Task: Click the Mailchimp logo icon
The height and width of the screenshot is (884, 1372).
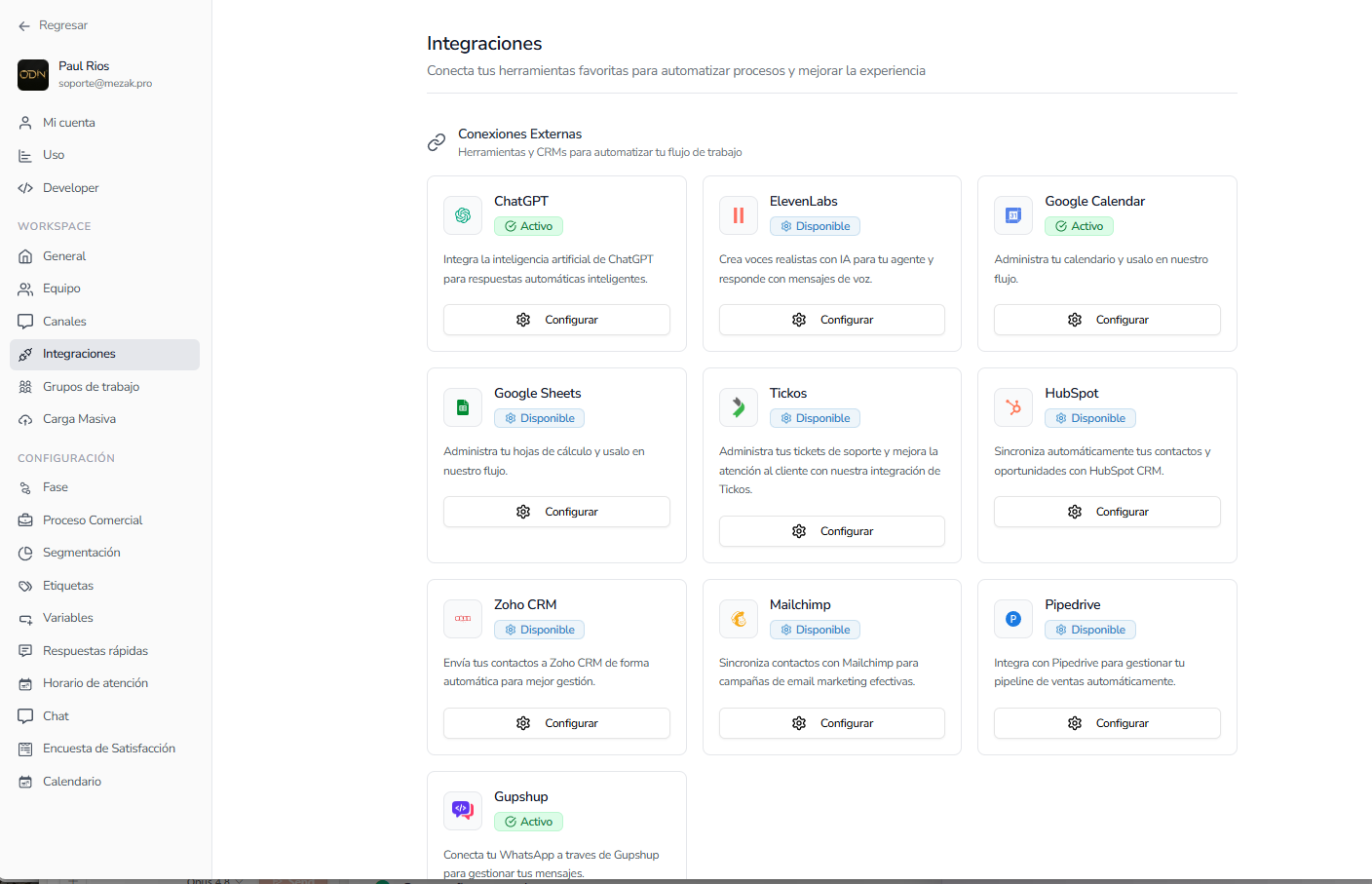Action: 739,619
